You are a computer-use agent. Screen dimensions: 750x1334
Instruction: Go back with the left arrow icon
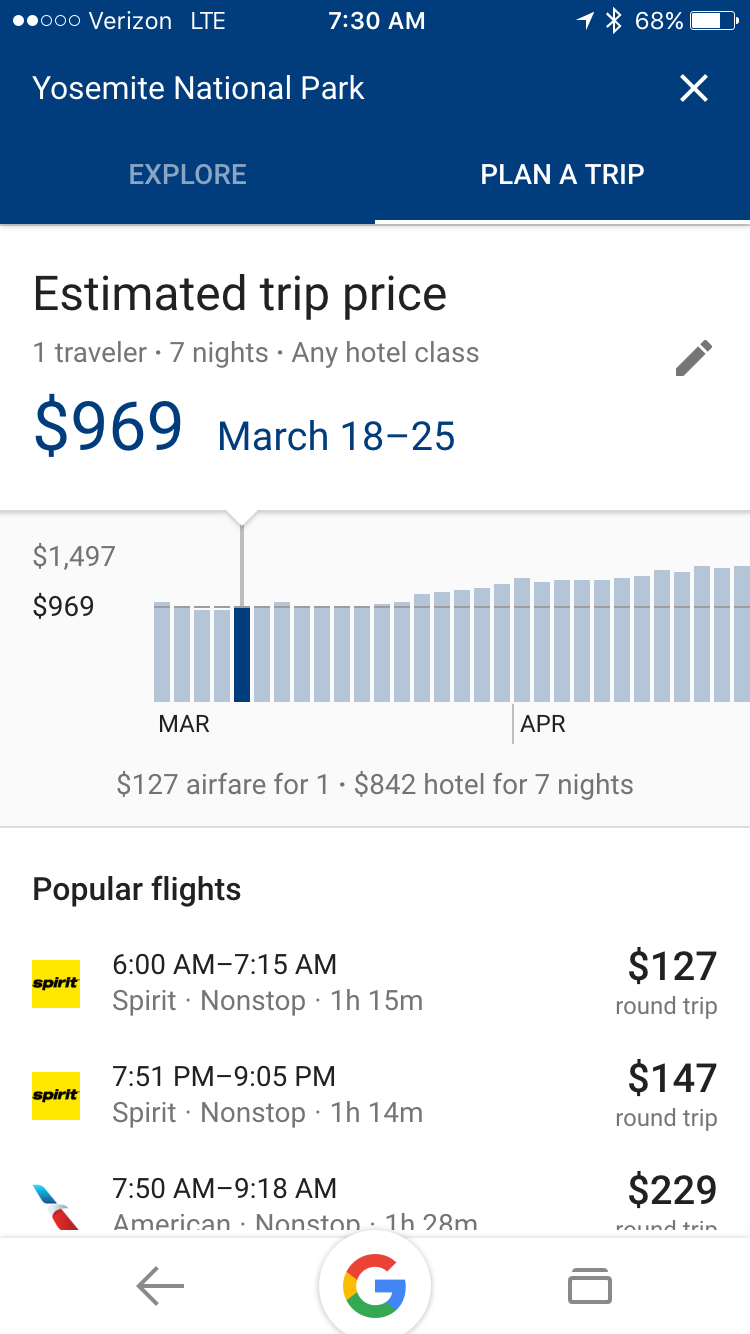coord(160,1286)
